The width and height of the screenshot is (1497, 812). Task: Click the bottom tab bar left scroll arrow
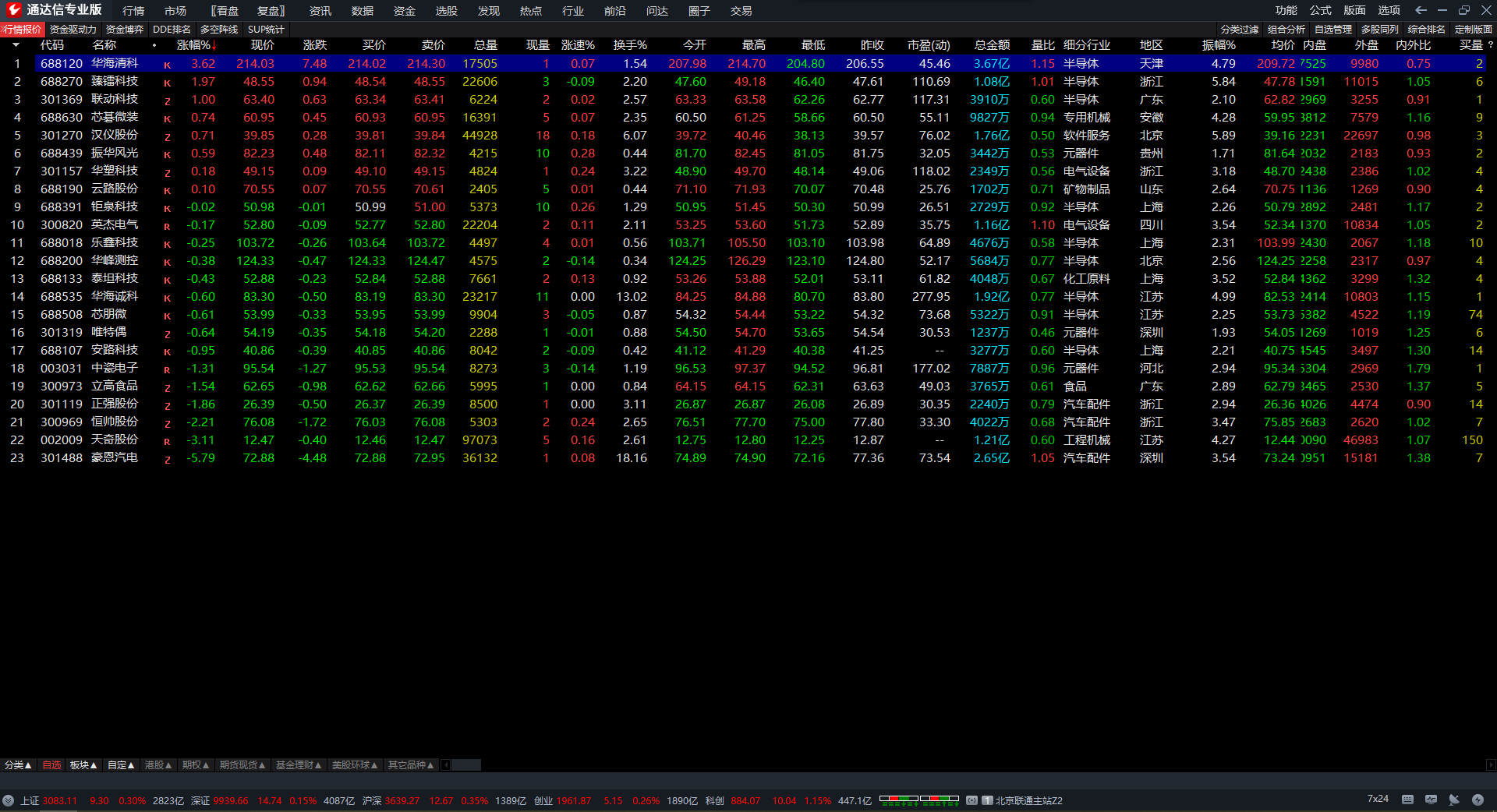(x=445, y=765)
